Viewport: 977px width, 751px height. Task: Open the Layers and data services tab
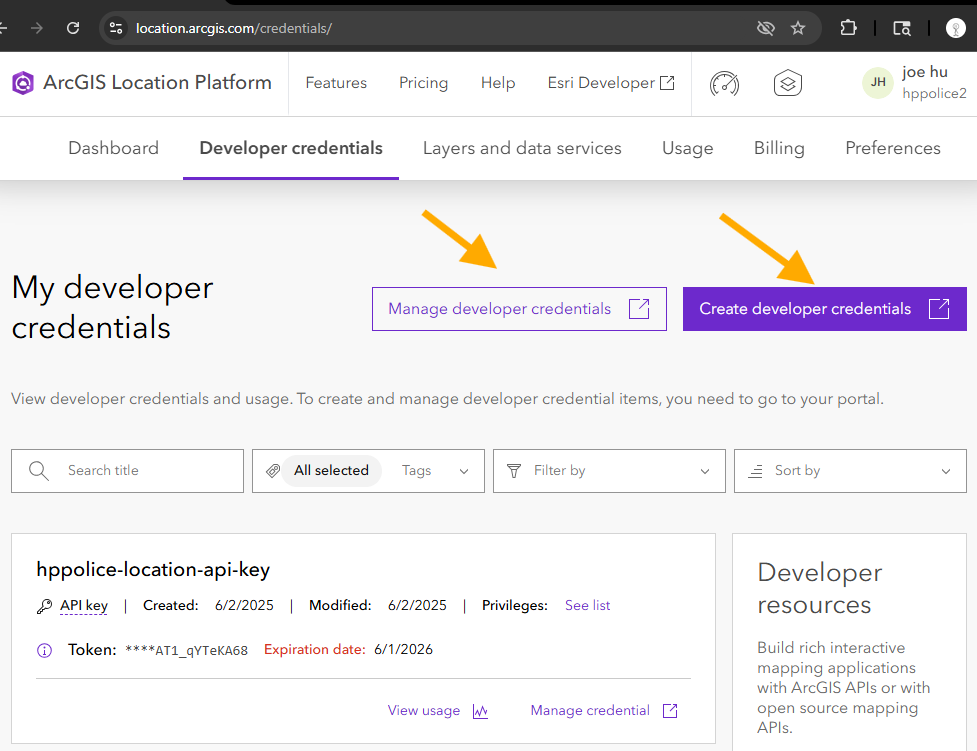[522, 148]
